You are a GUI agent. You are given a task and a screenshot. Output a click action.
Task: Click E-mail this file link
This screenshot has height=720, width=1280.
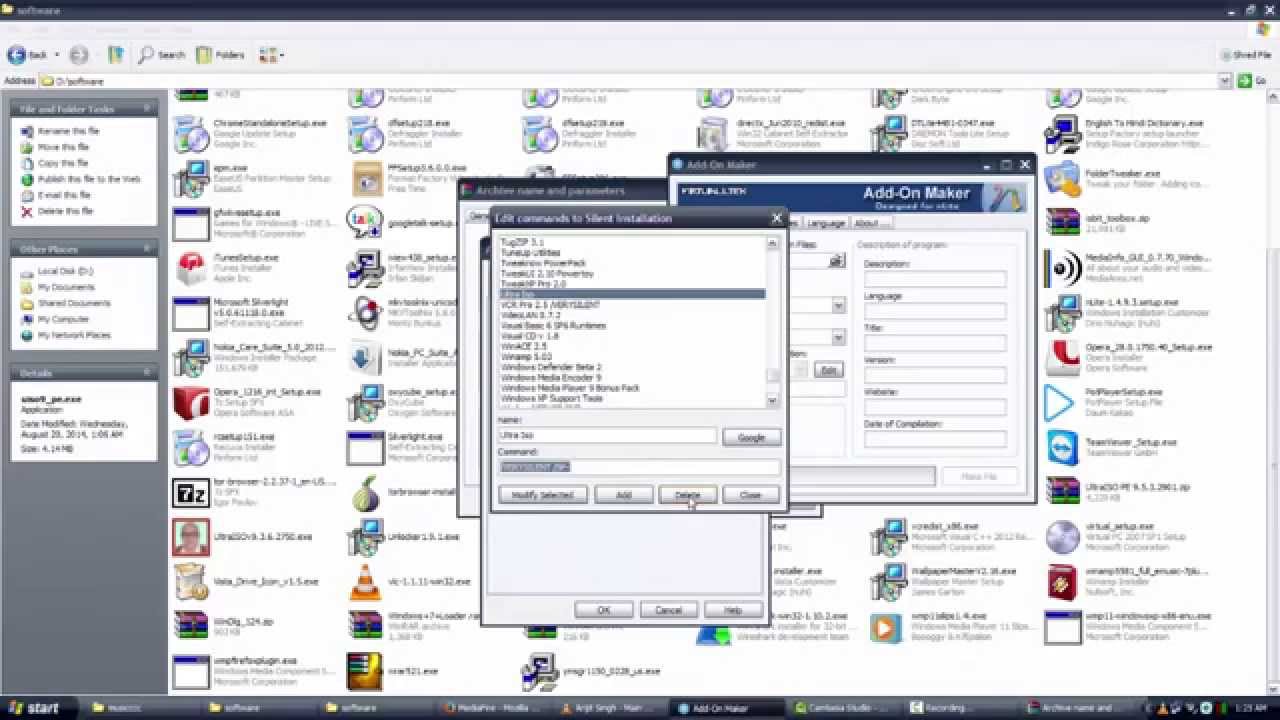(x=64, y=195)
